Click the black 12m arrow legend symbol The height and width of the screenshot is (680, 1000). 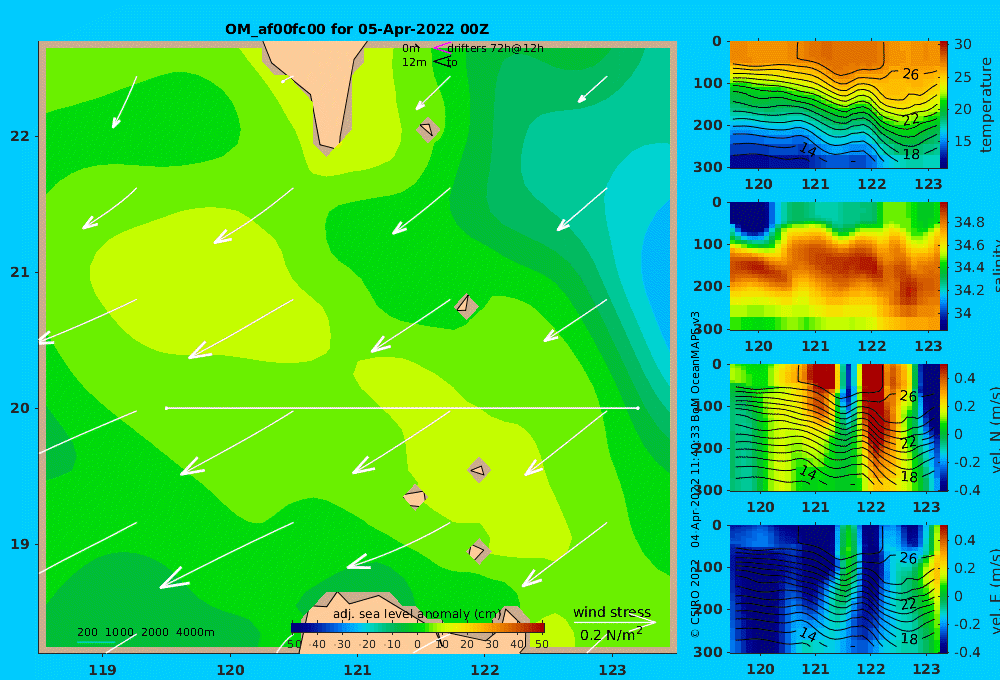coord(441,61)
